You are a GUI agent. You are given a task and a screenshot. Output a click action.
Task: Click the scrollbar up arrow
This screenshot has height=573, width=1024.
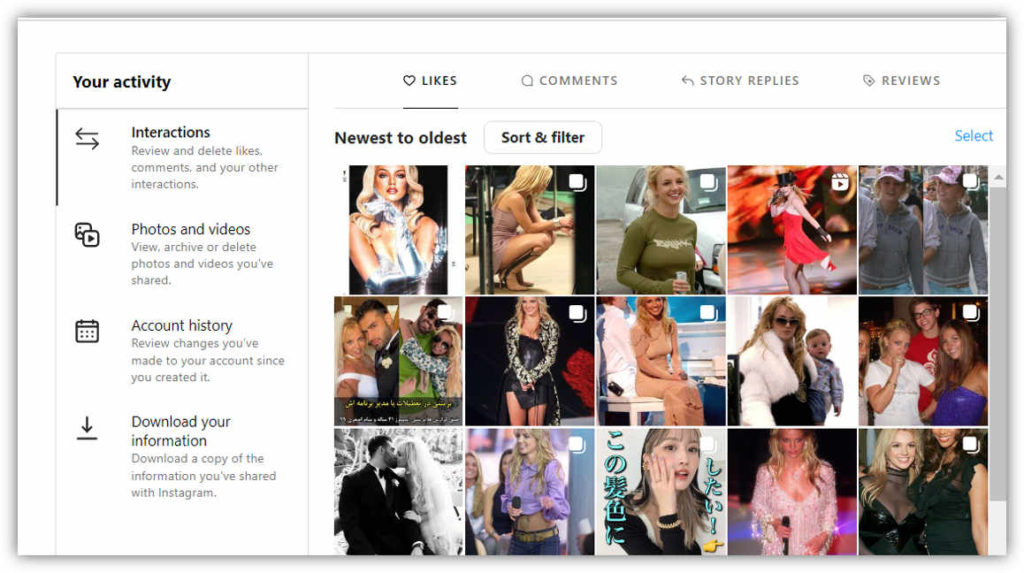[996, 177]
